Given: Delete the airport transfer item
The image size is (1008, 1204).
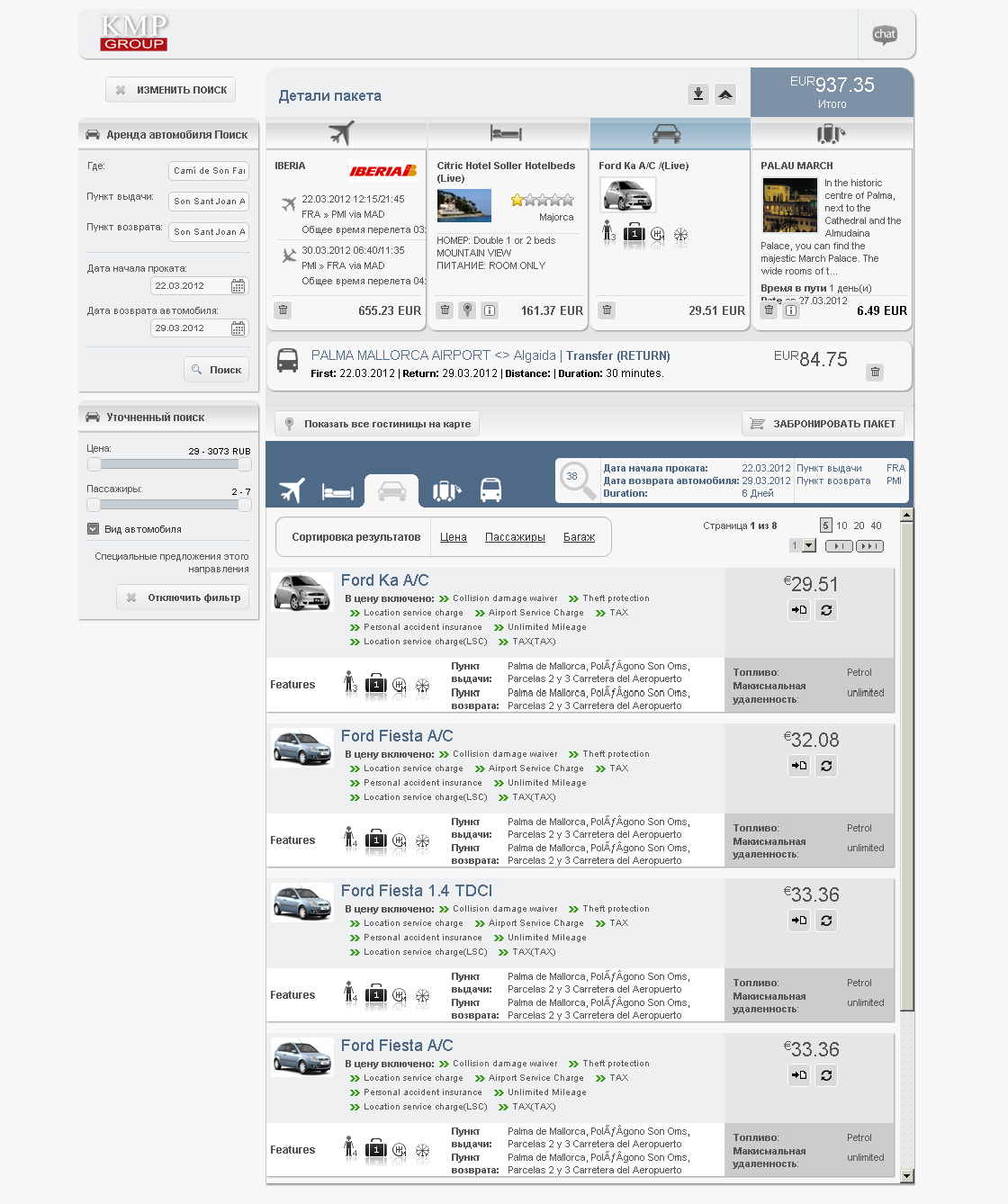Looking at the screenshot, I should (875, 372).
